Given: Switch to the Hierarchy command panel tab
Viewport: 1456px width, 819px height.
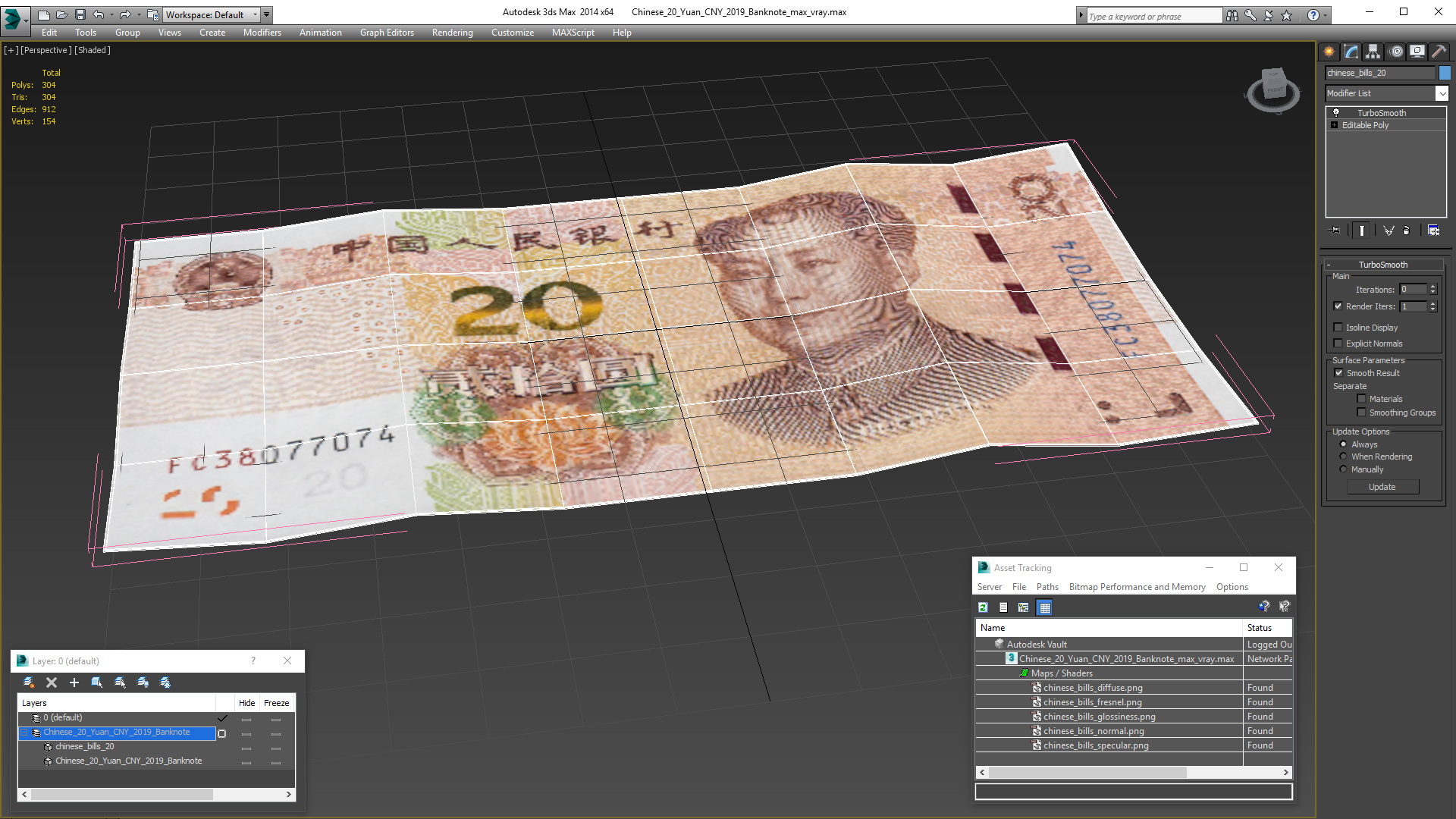Looking at the screenshot, I should click(1373, 52).
